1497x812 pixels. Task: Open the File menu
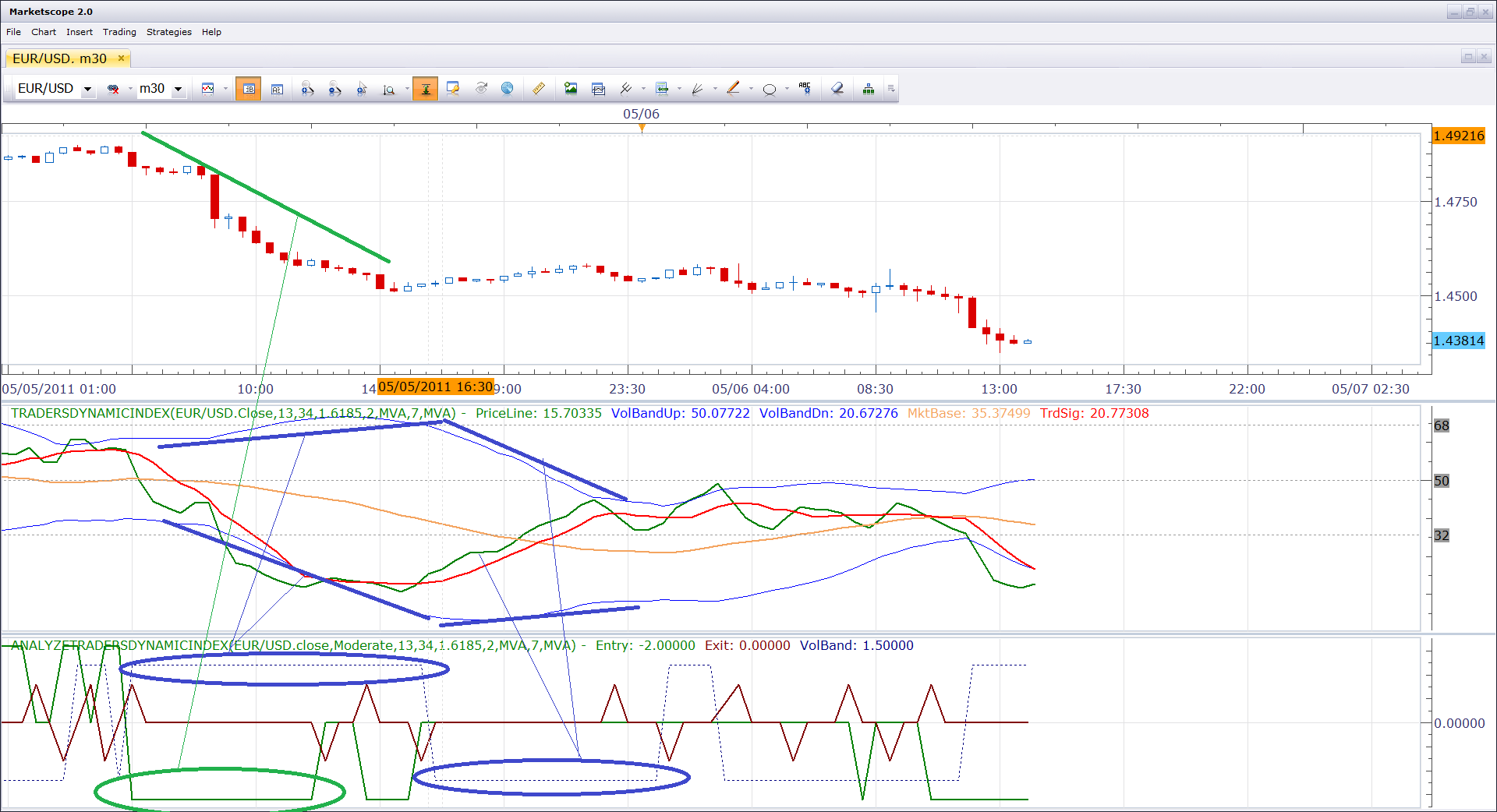point(13,32)
